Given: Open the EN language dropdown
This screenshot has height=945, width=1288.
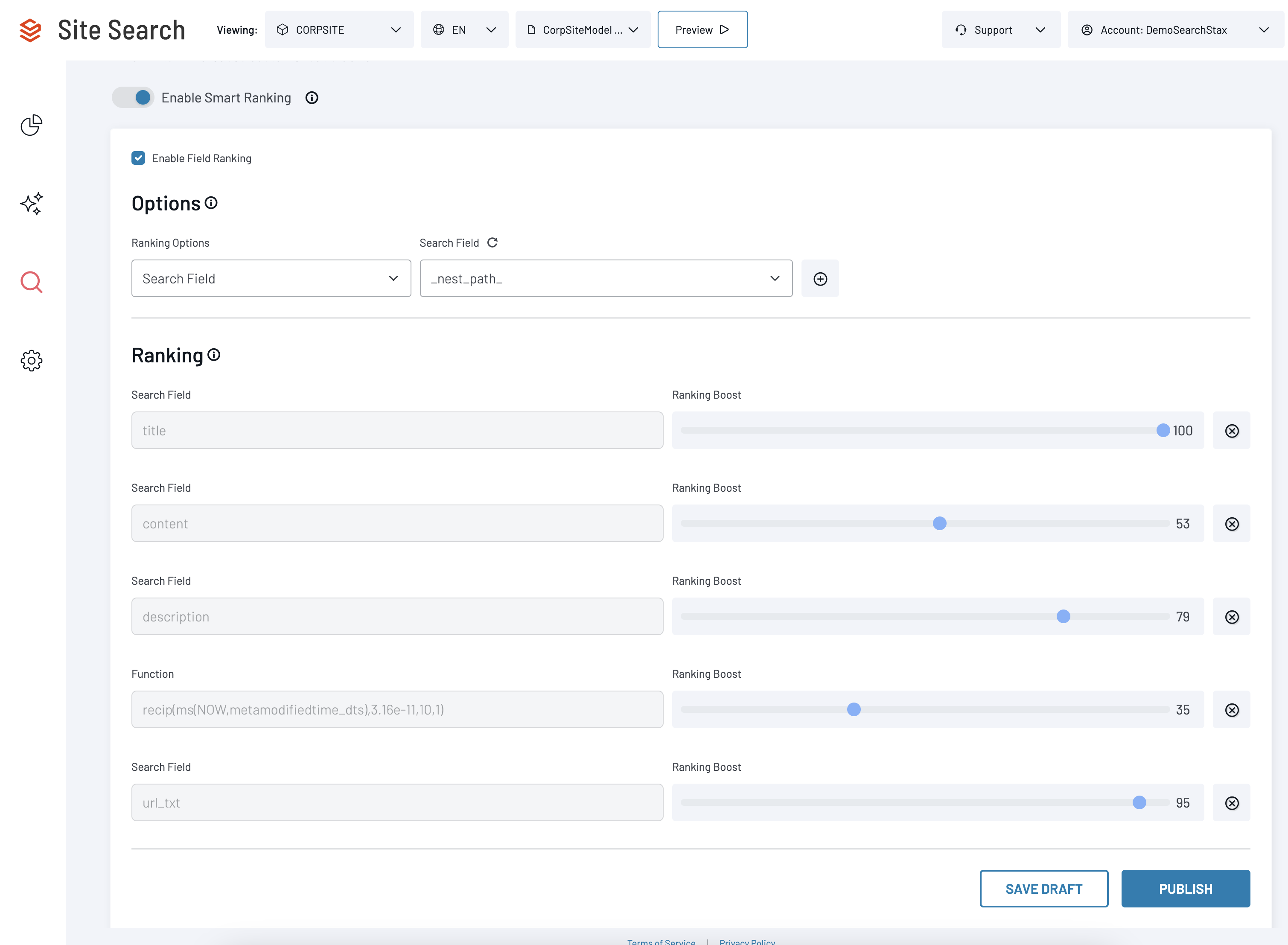Looking at the screenshot, I should (x=464, y=30).
